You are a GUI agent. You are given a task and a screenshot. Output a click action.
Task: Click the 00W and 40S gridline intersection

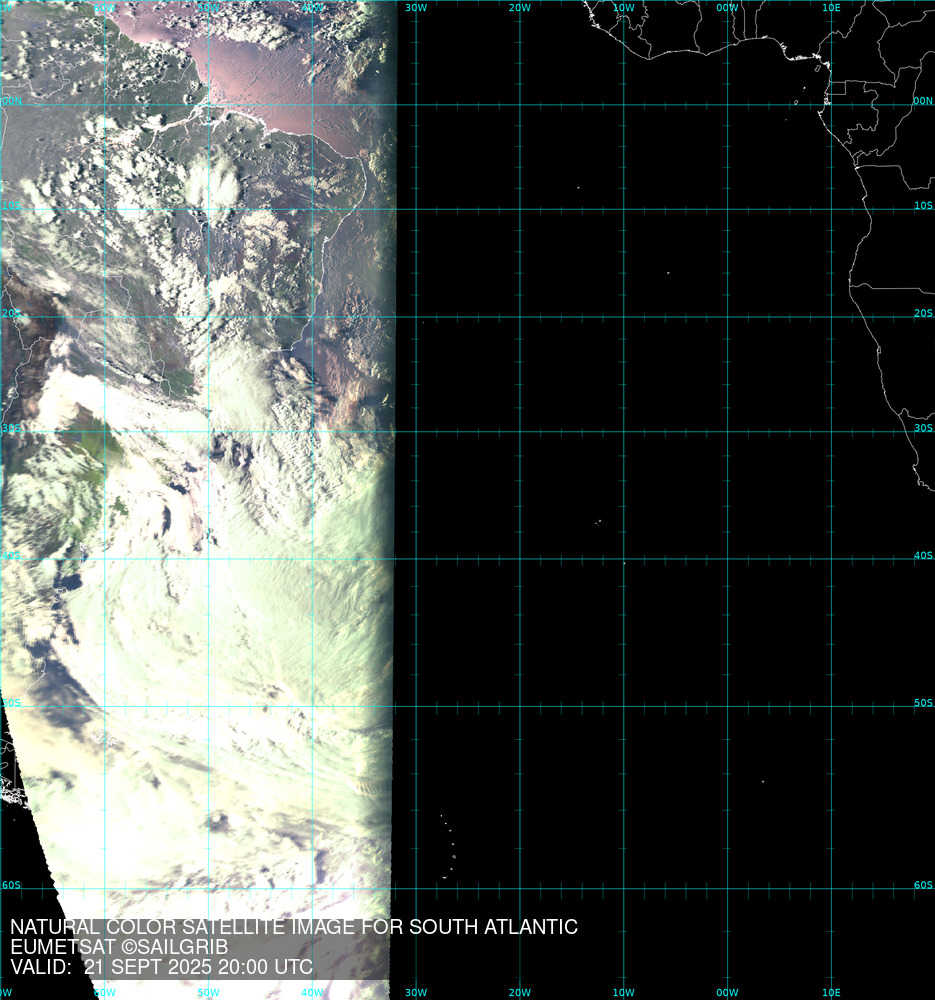click(x=728, y=559)
